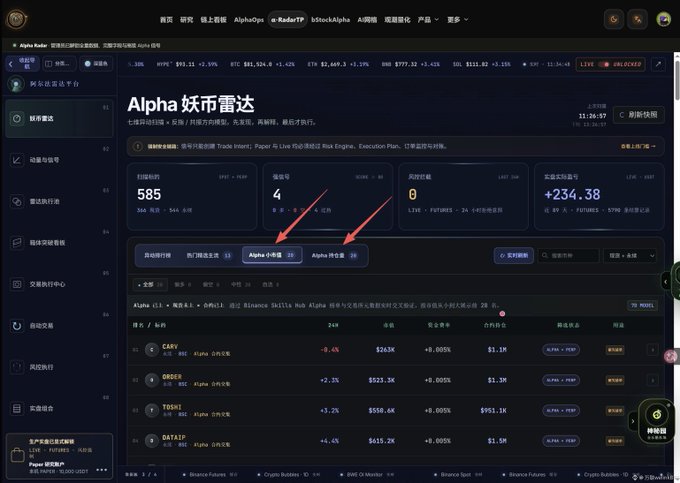This screenshot has height=483, width=680.
Task: Open the 妖币雷达 sidebar icon
Action: coord(16,118)
